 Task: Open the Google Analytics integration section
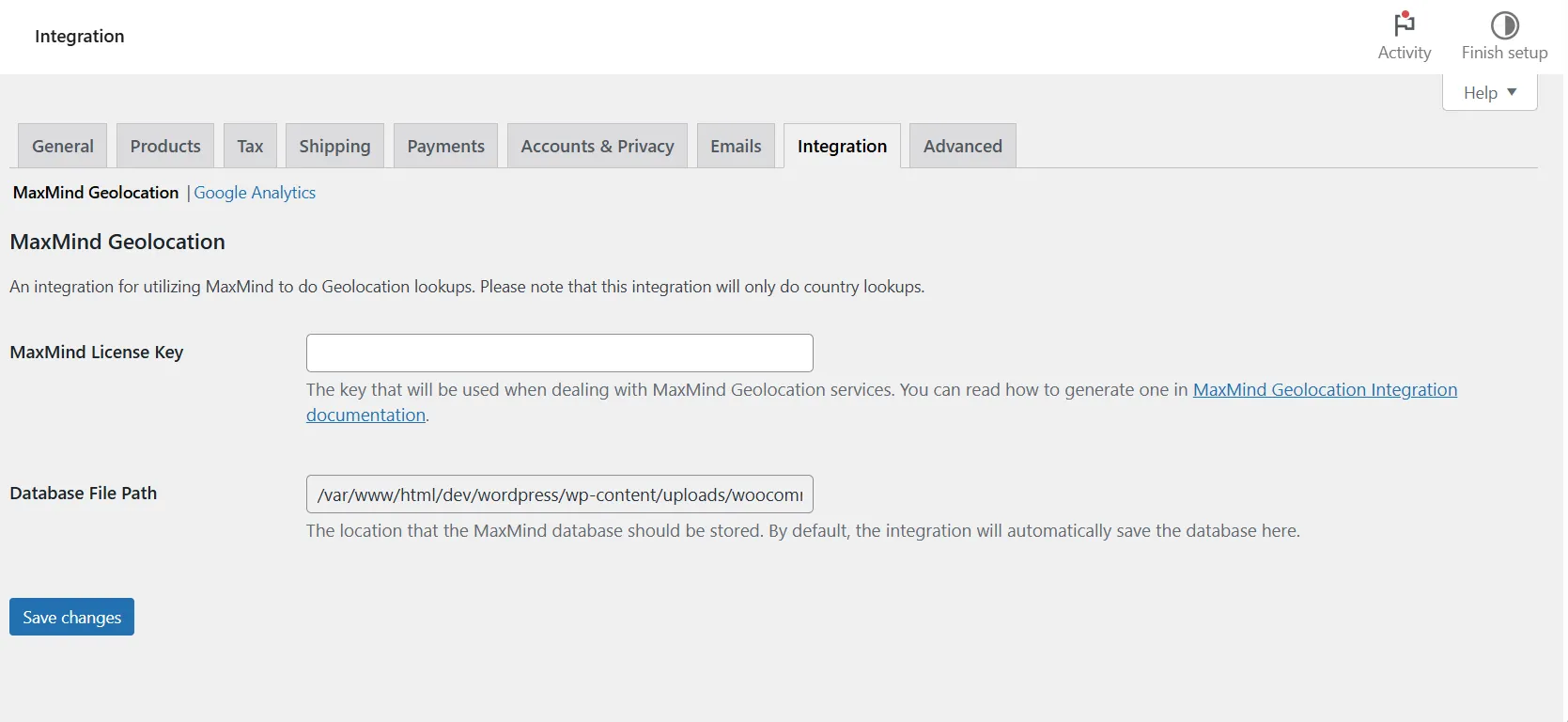click(x=255, y=193)
